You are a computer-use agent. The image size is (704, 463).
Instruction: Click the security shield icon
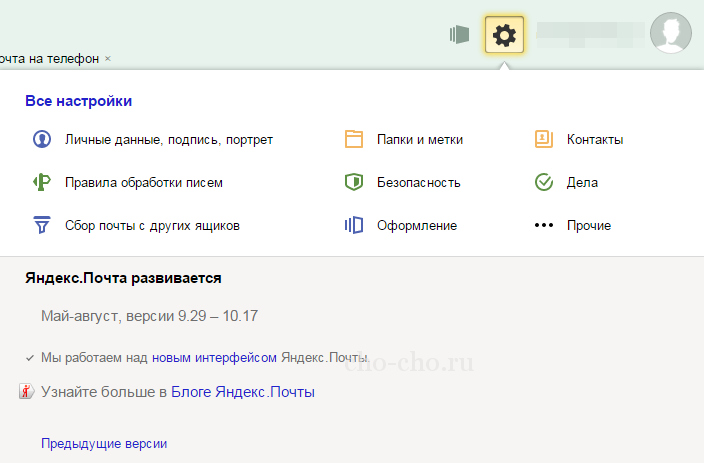coord(353,182)
